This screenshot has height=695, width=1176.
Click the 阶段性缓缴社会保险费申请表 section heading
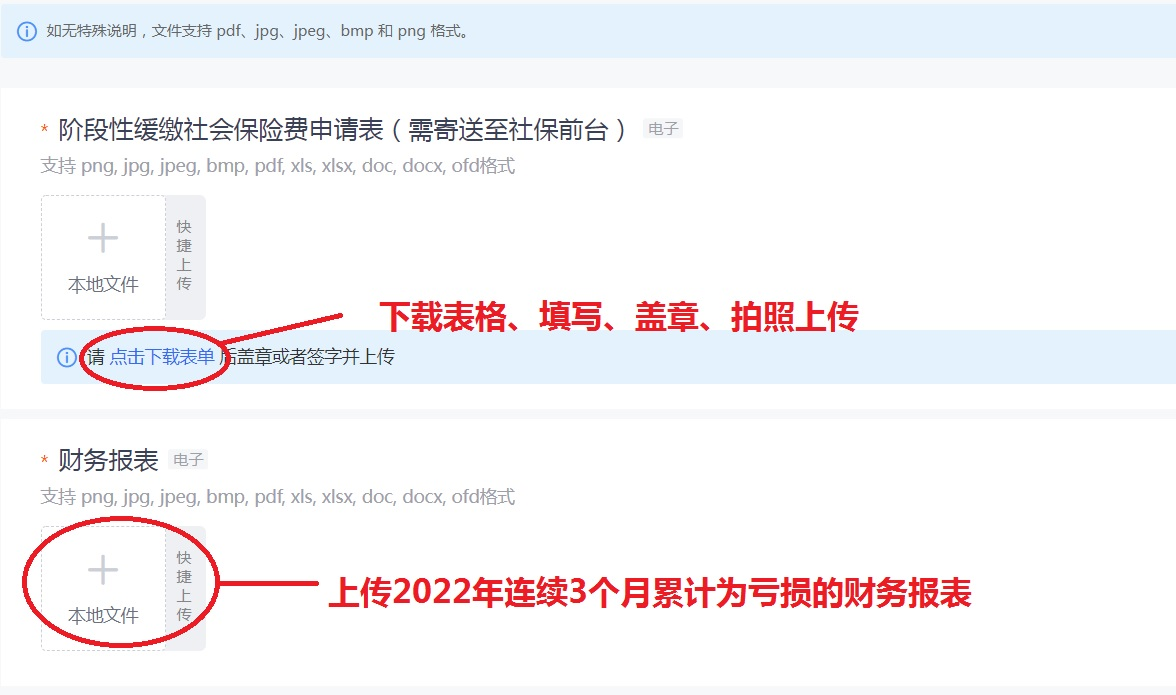pyautogui.click(x=344, y=130)
